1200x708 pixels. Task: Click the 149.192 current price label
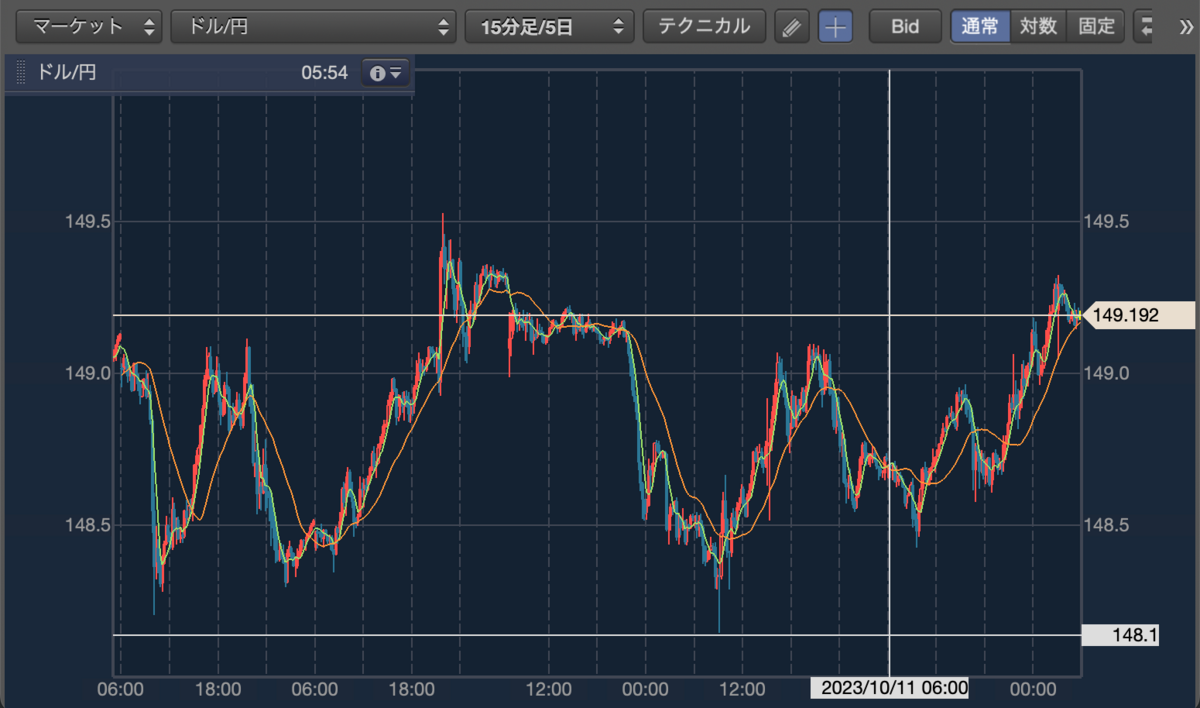(1137, 316)
